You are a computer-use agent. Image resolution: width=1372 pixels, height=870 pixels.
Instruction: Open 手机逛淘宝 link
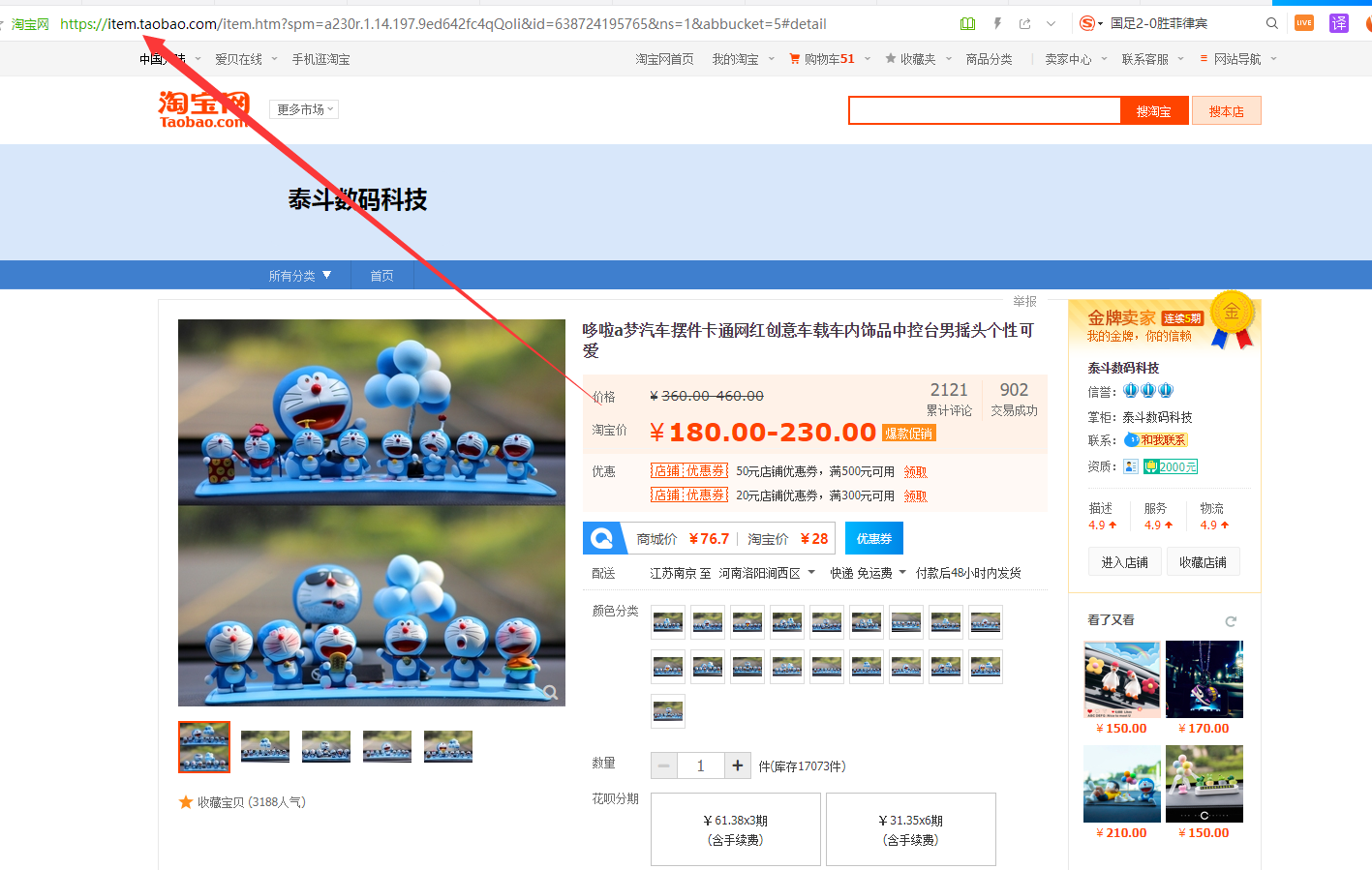point(320,59)
